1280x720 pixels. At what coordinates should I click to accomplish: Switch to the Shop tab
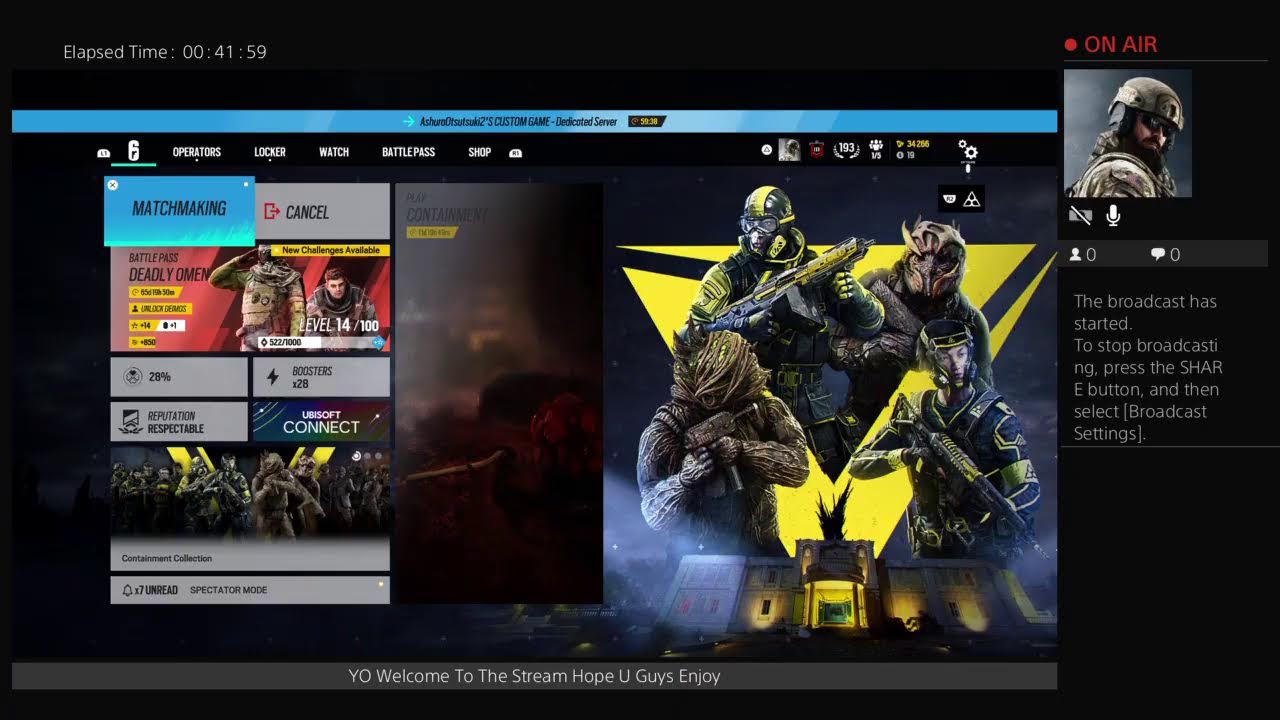[x=480, y=152]
